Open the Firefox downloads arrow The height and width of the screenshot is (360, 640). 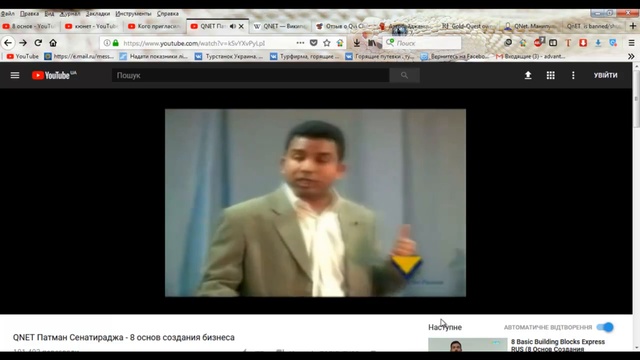click(357, 43)
